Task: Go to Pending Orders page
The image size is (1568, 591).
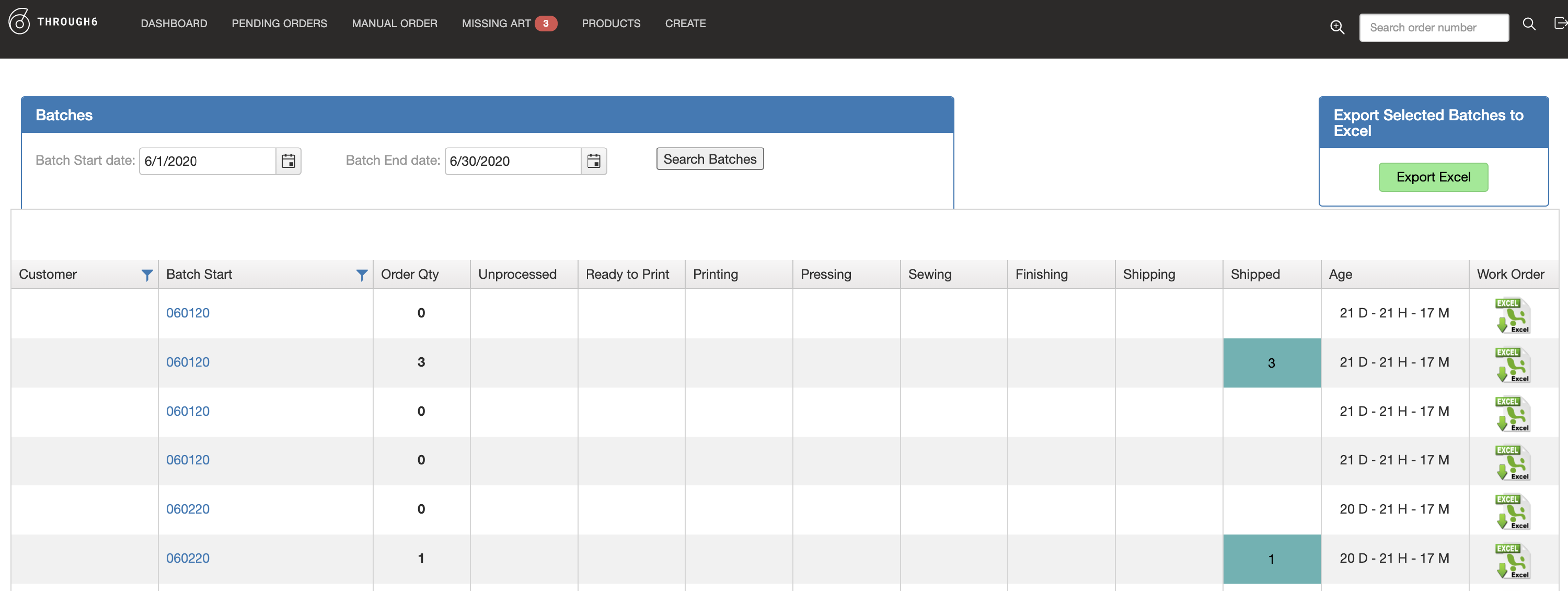Action: click(x=280, y=24)
